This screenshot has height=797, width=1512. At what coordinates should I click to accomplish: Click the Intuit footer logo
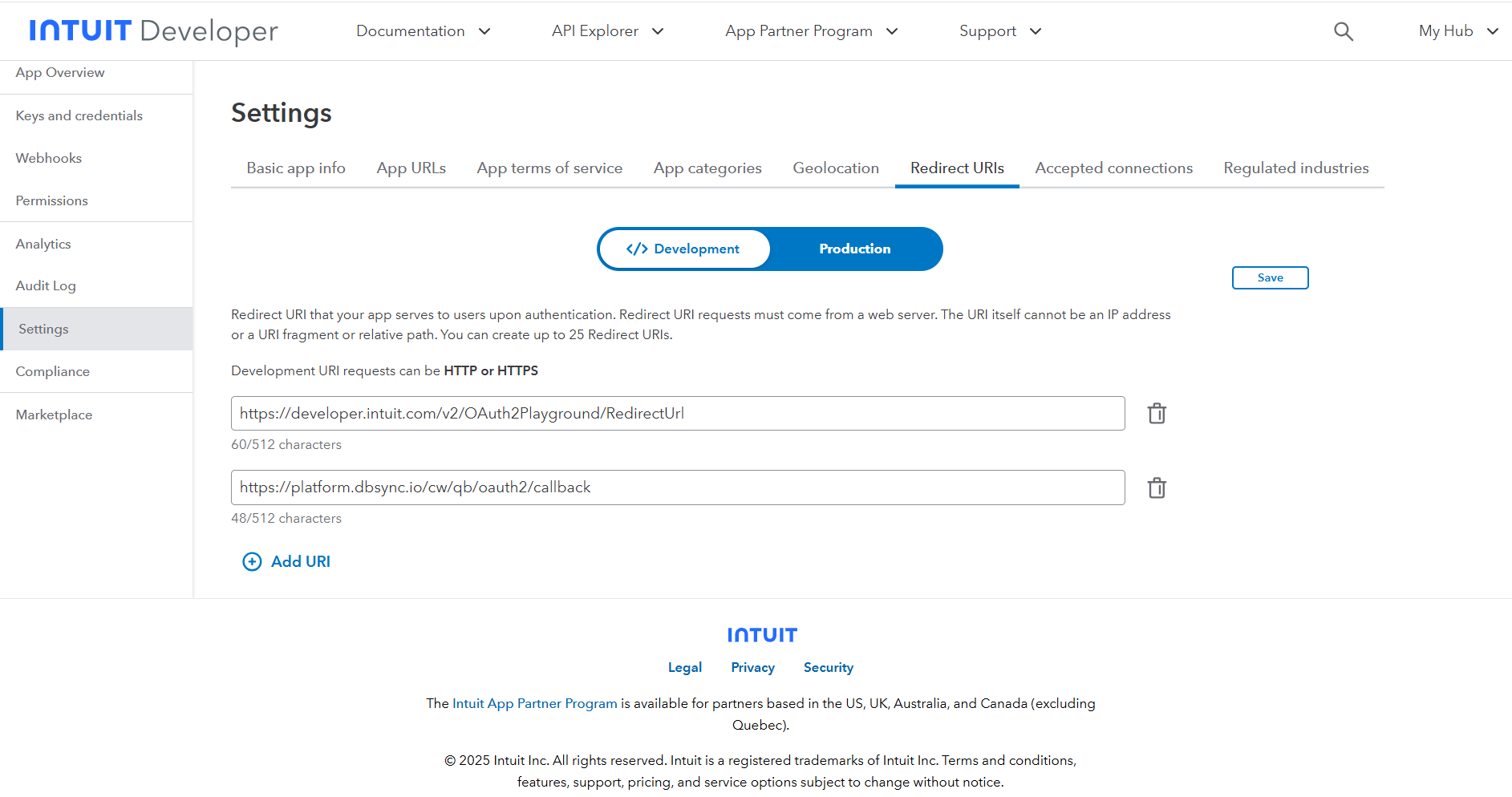click(x=761, y=635)
